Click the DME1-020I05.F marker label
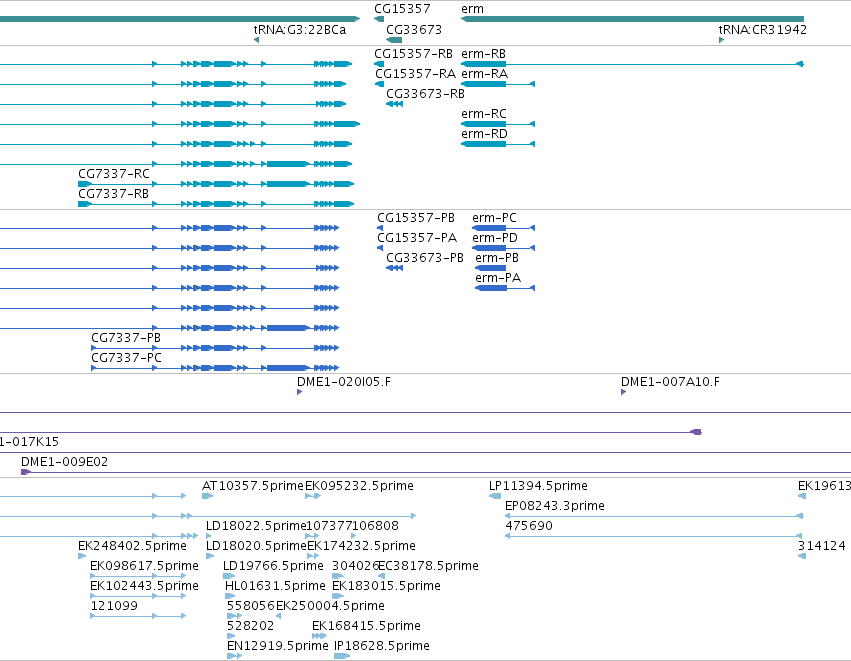The image size is (851, 661). coord(344,382)
